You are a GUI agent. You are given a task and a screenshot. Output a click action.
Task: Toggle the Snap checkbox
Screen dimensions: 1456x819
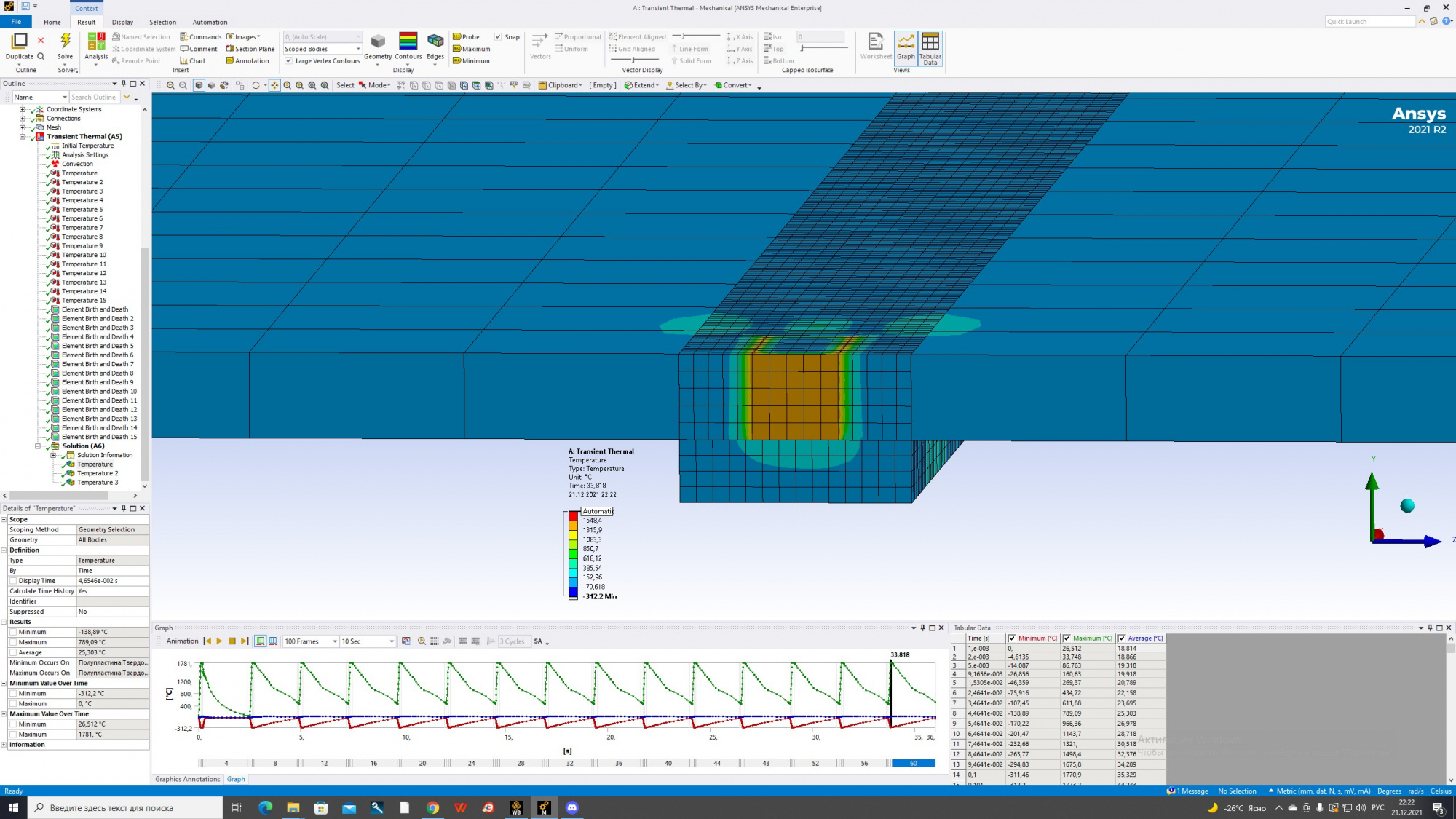(x=498, y=37)
